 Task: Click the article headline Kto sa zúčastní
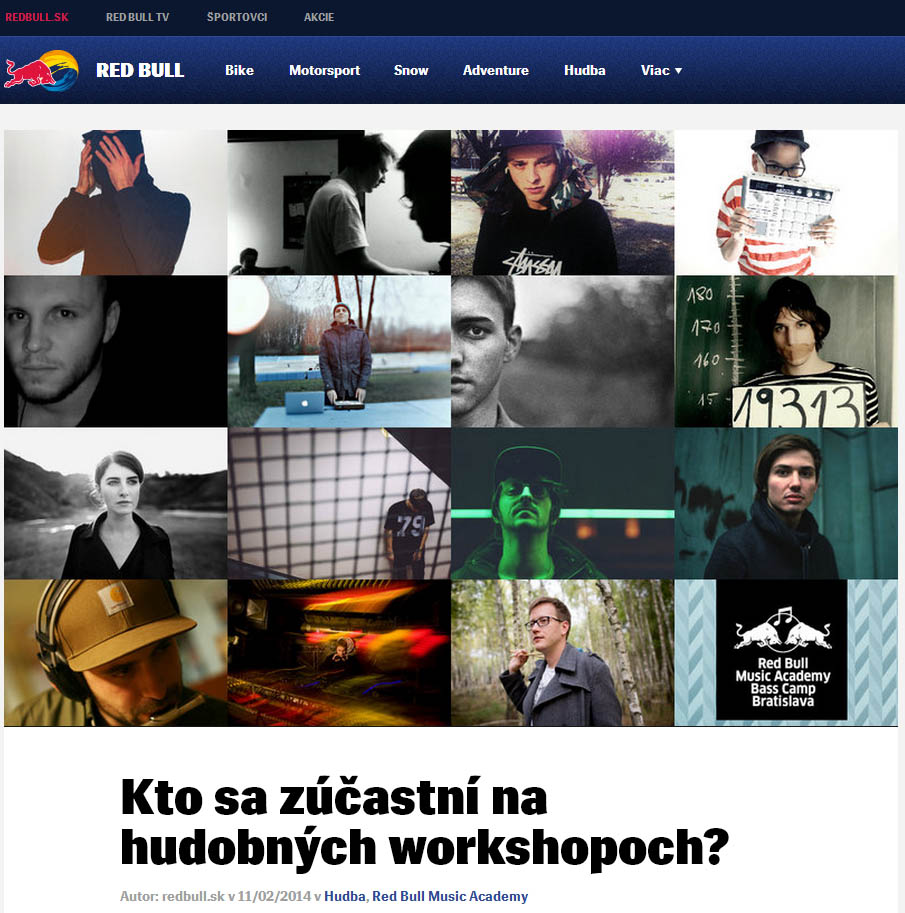pos(424,822)
